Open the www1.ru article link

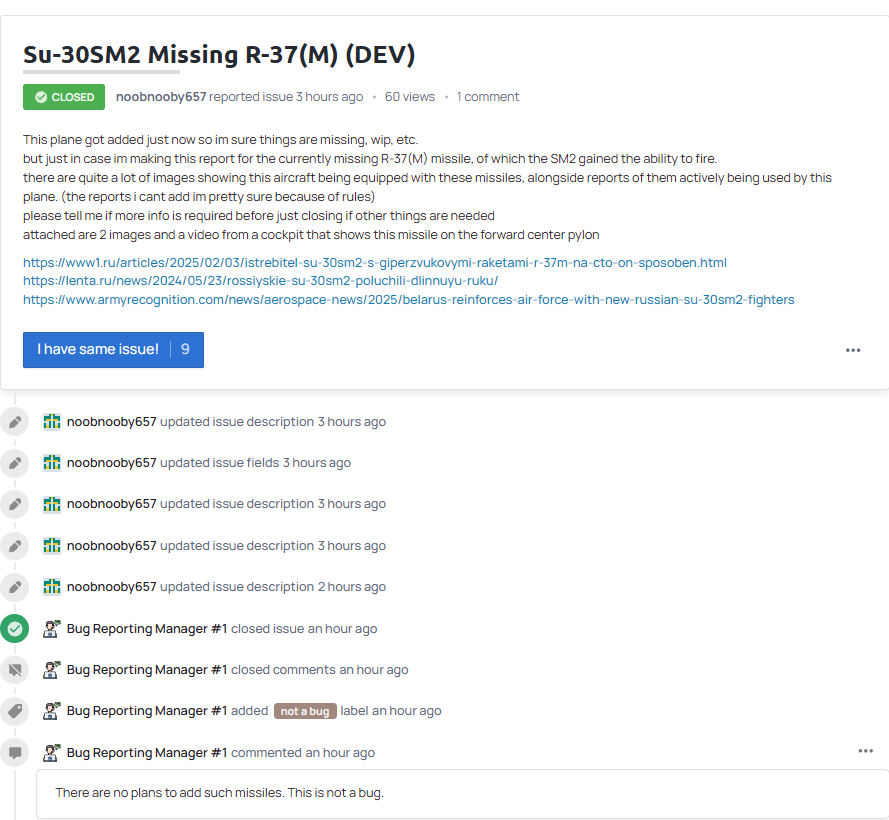[374, 262]
